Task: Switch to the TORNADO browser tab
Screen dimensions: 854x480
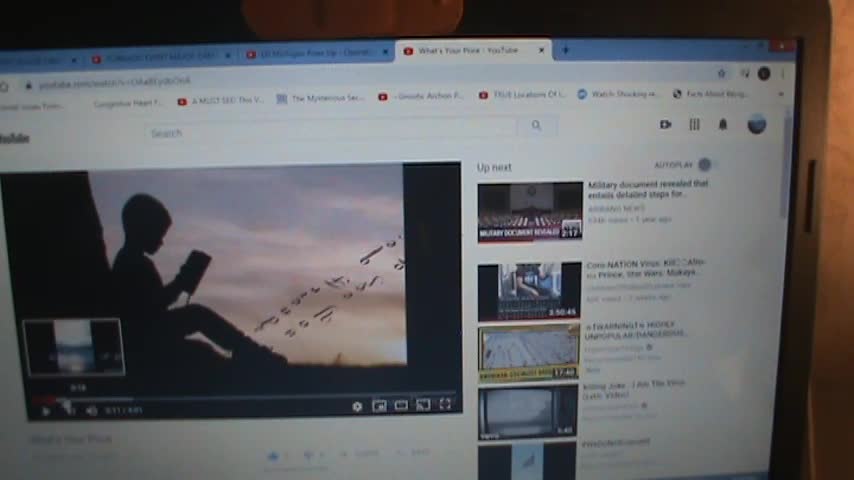Action: point(161,57)
